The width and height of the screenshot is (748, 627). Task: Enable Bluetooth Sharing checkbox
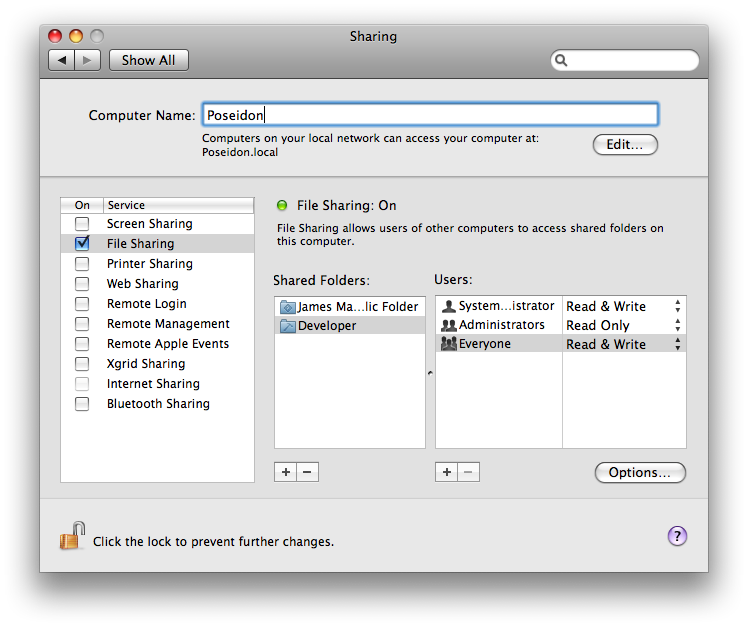click(82, 404)
